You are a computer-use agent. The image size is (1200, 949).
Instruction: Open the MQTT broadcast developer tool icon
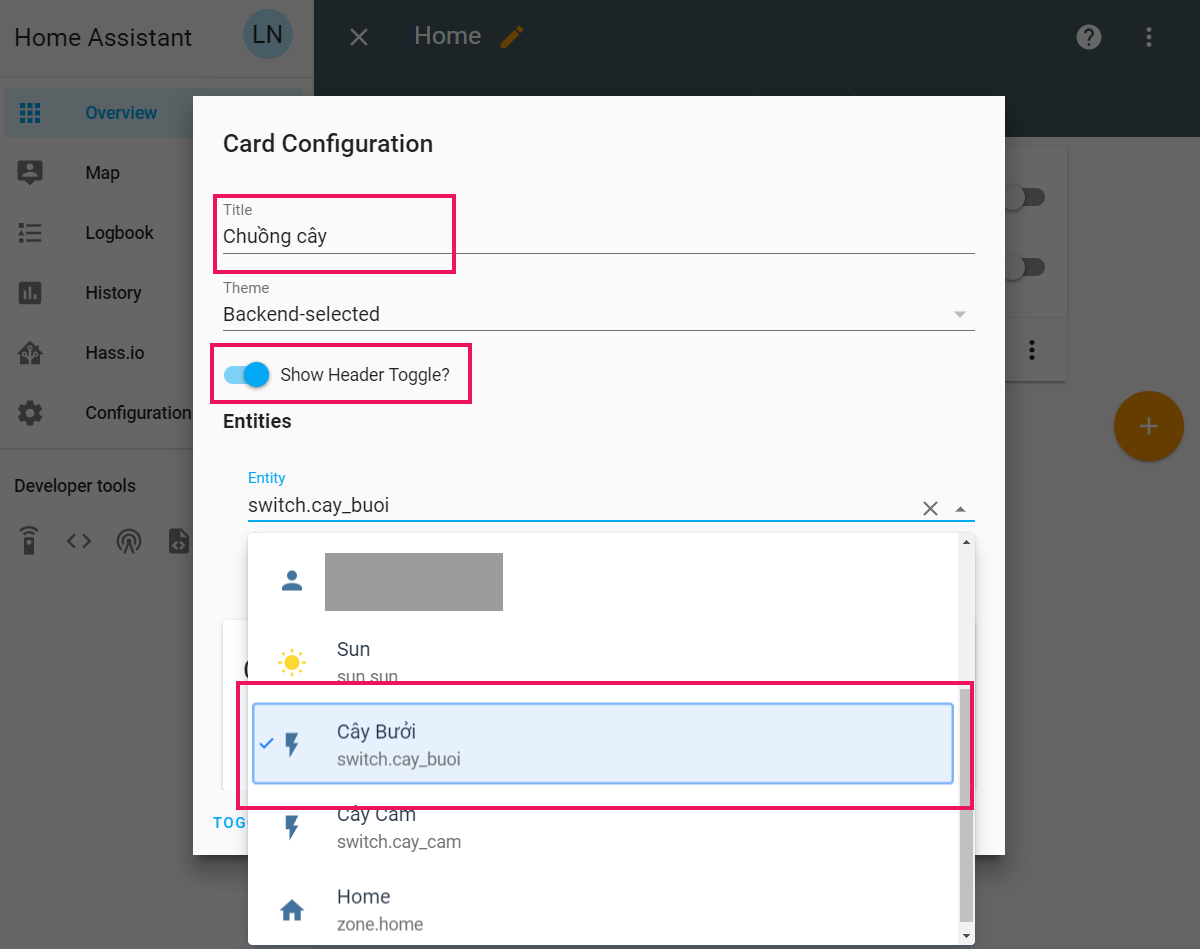pyautogui.click(x=128, y=541)
